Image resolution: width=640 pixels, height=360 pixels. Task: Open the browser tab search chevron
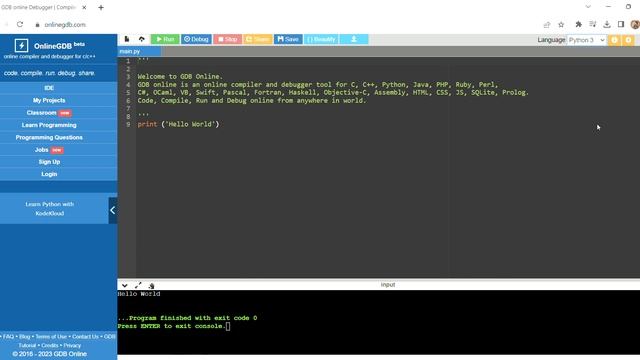588,7
